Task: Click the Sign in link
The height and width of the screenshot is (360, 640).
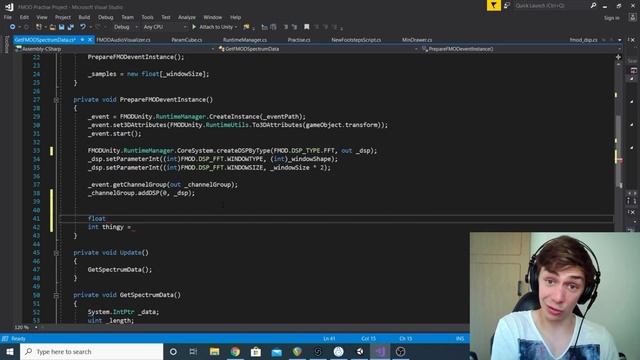Action: (x=611, y=18)
